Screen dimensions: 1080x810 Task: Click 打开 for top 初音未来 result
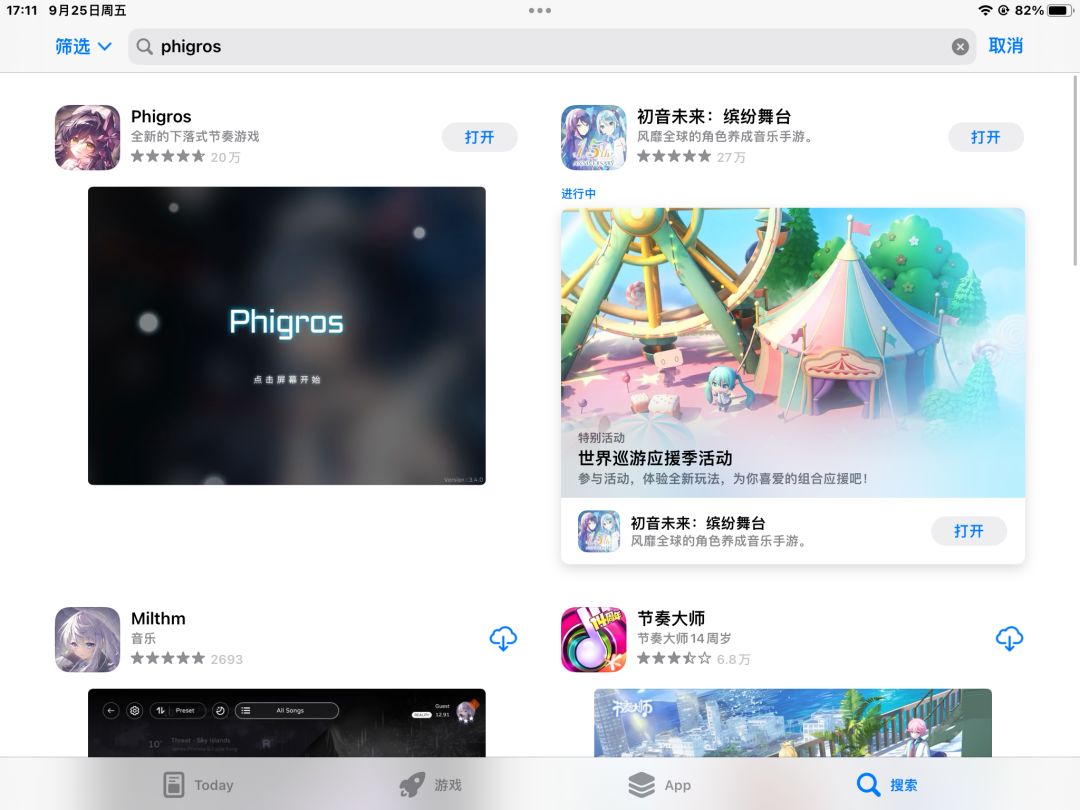[x=986, y=137]
